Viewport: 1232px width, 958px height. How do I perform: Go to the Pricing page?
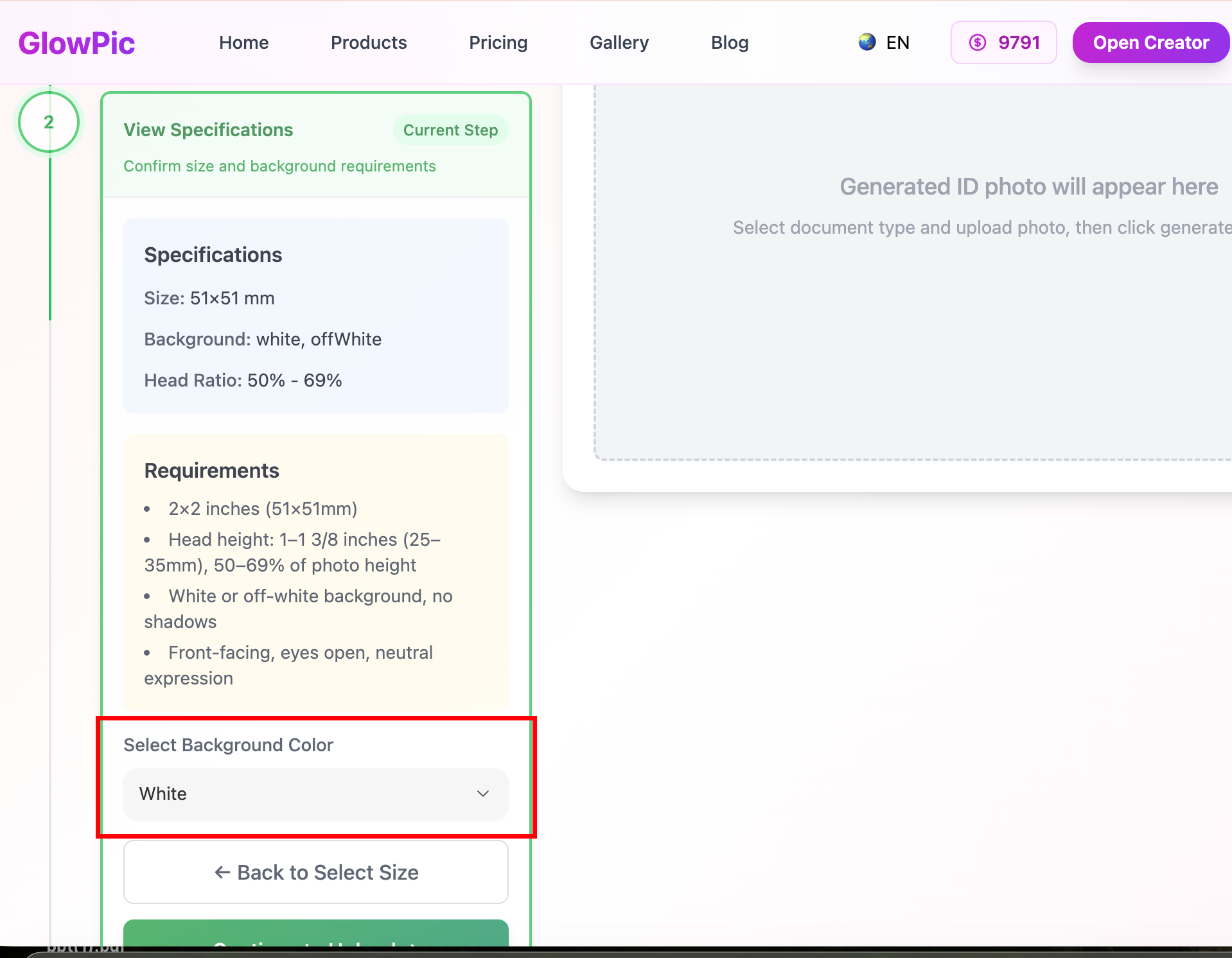[498, 42]
